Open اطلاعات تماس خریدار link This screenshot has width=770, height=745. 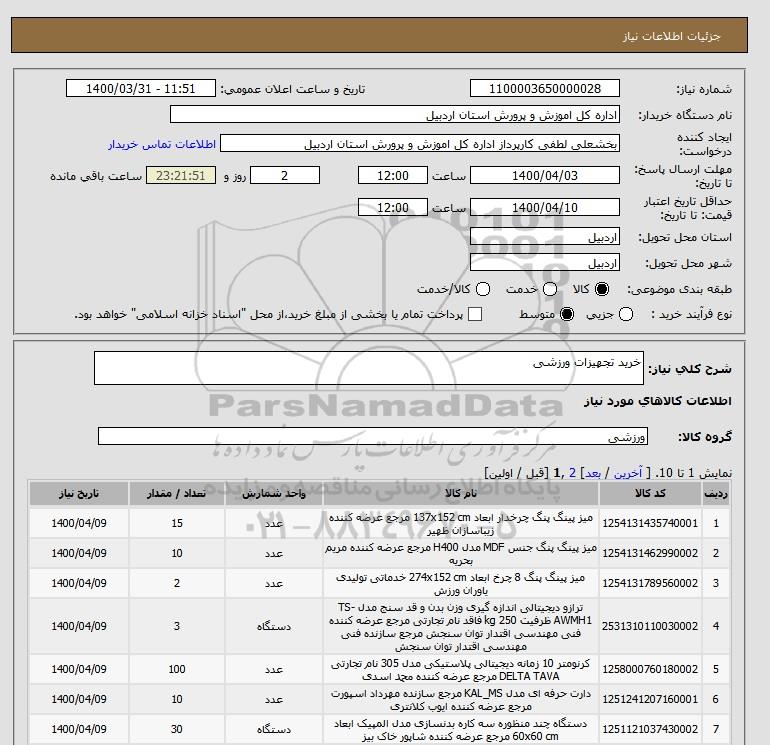pyautogui.click(x=162, y=144)
